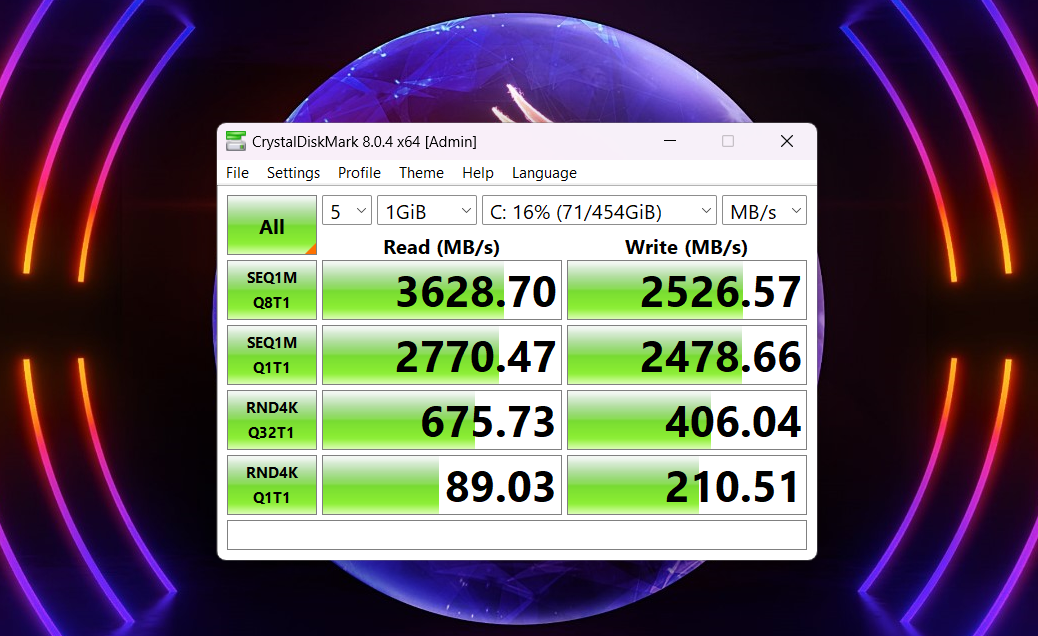The width and height of the screenshot is (1038, 636).
Task: Select the 2770.47 read result
Action: 442,355
